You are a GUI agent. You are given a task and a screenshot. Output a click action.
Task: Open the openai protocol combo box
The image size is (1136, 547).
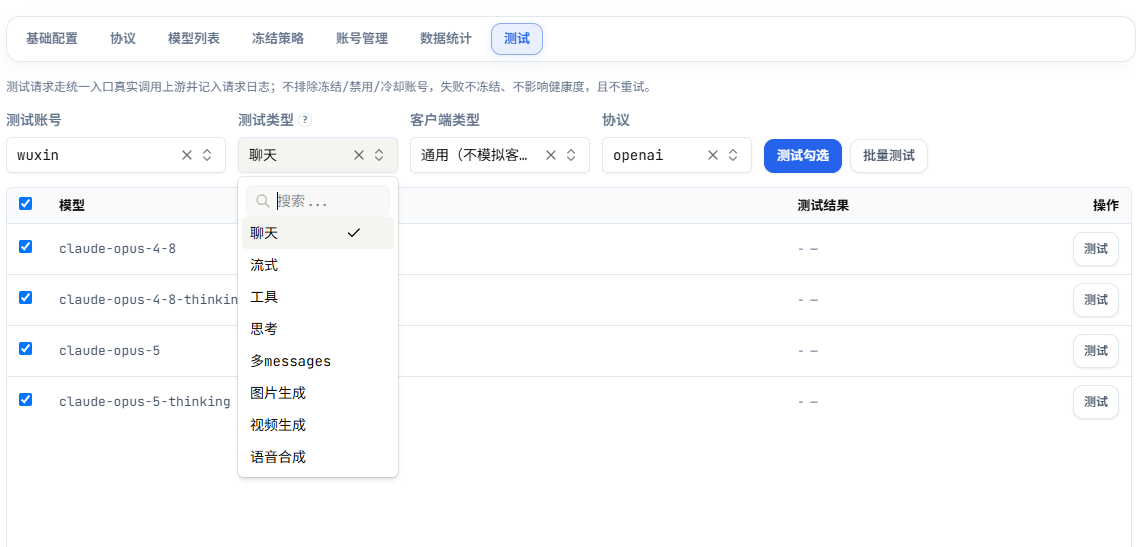[677, 155]
